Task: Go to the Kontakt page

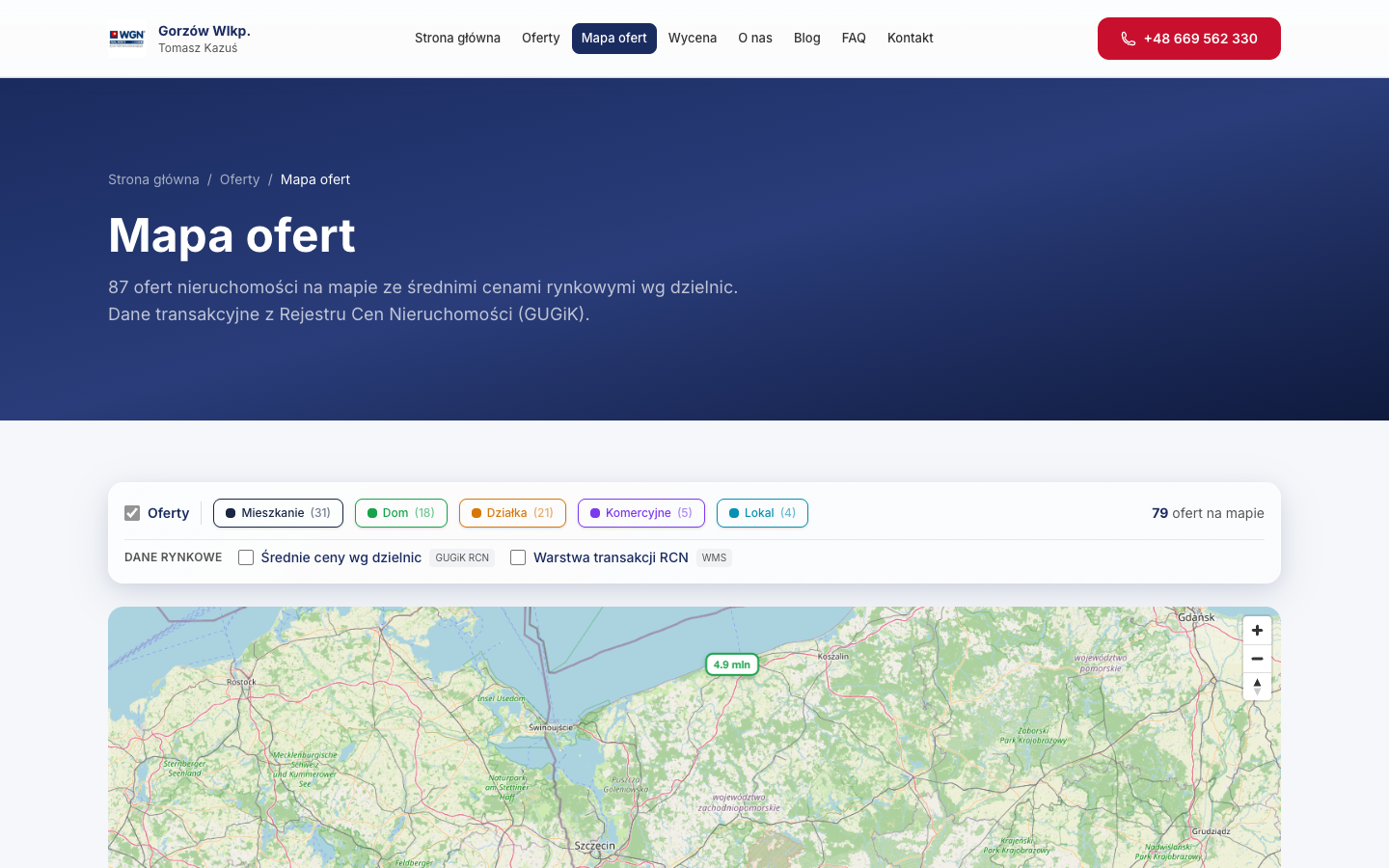Action: tap(911, 39)
